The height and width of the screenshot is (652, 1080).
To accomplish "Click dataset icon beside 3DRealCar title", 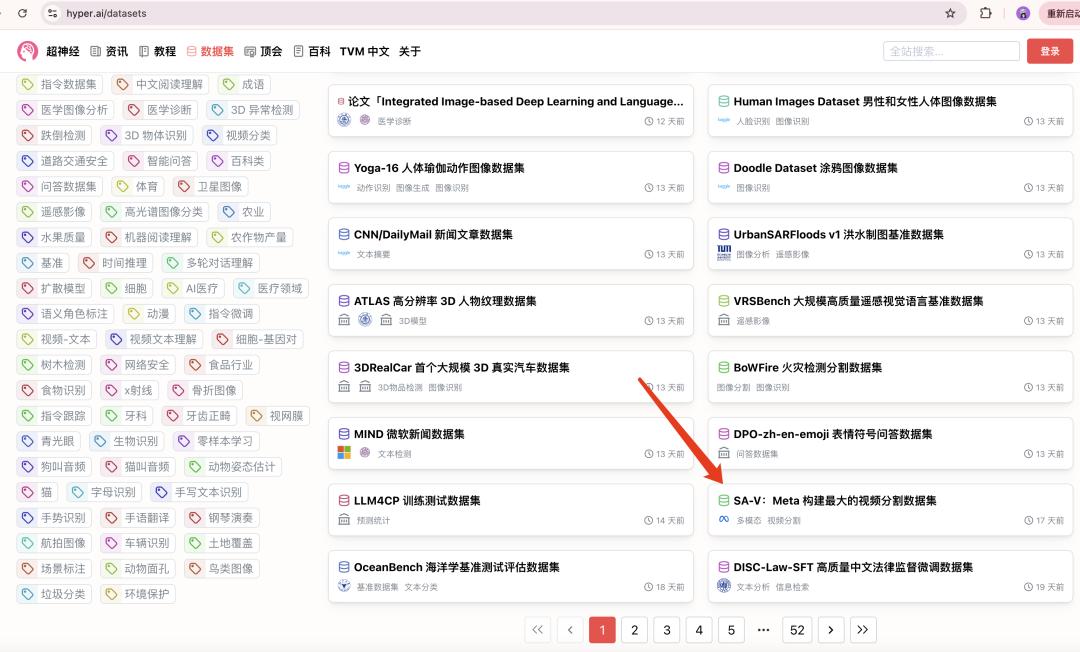I will pyautogui.click(x=344, y=368).
